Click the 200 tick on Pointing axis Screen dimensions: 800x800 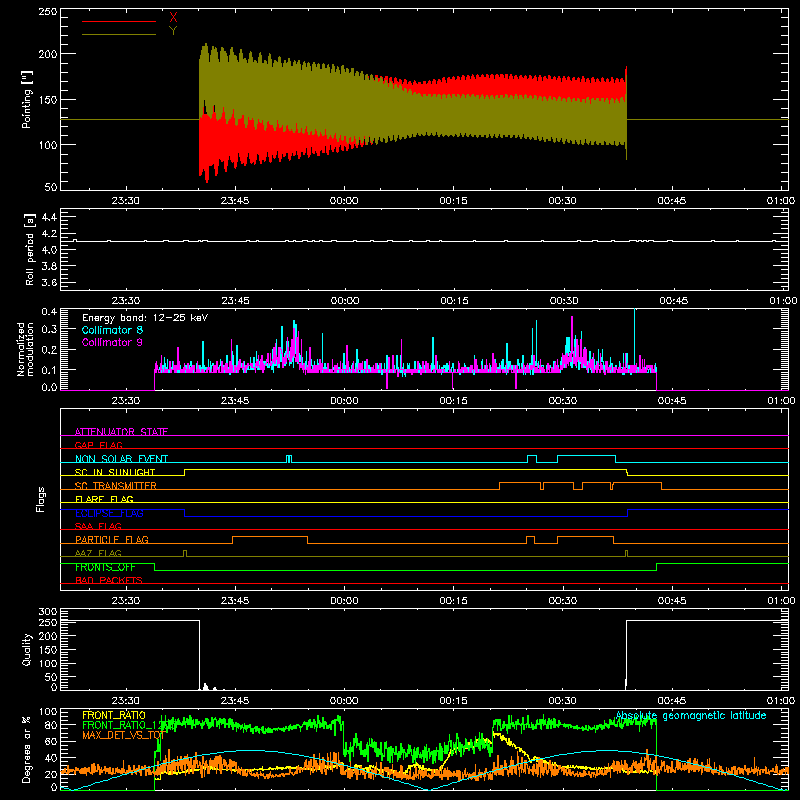click(x=47, y=54)
